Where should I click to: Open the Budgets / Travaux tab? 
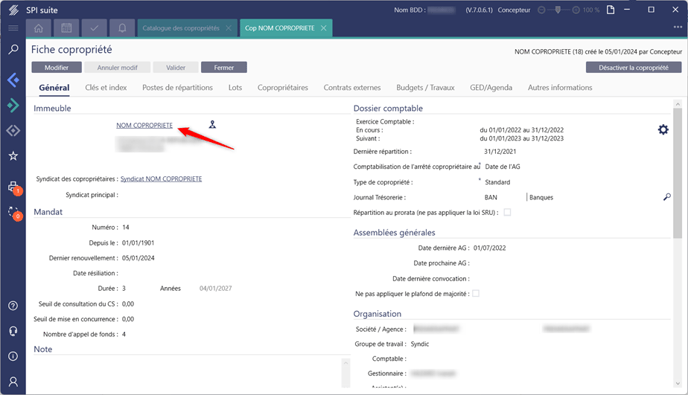click(x=425, y=87)
